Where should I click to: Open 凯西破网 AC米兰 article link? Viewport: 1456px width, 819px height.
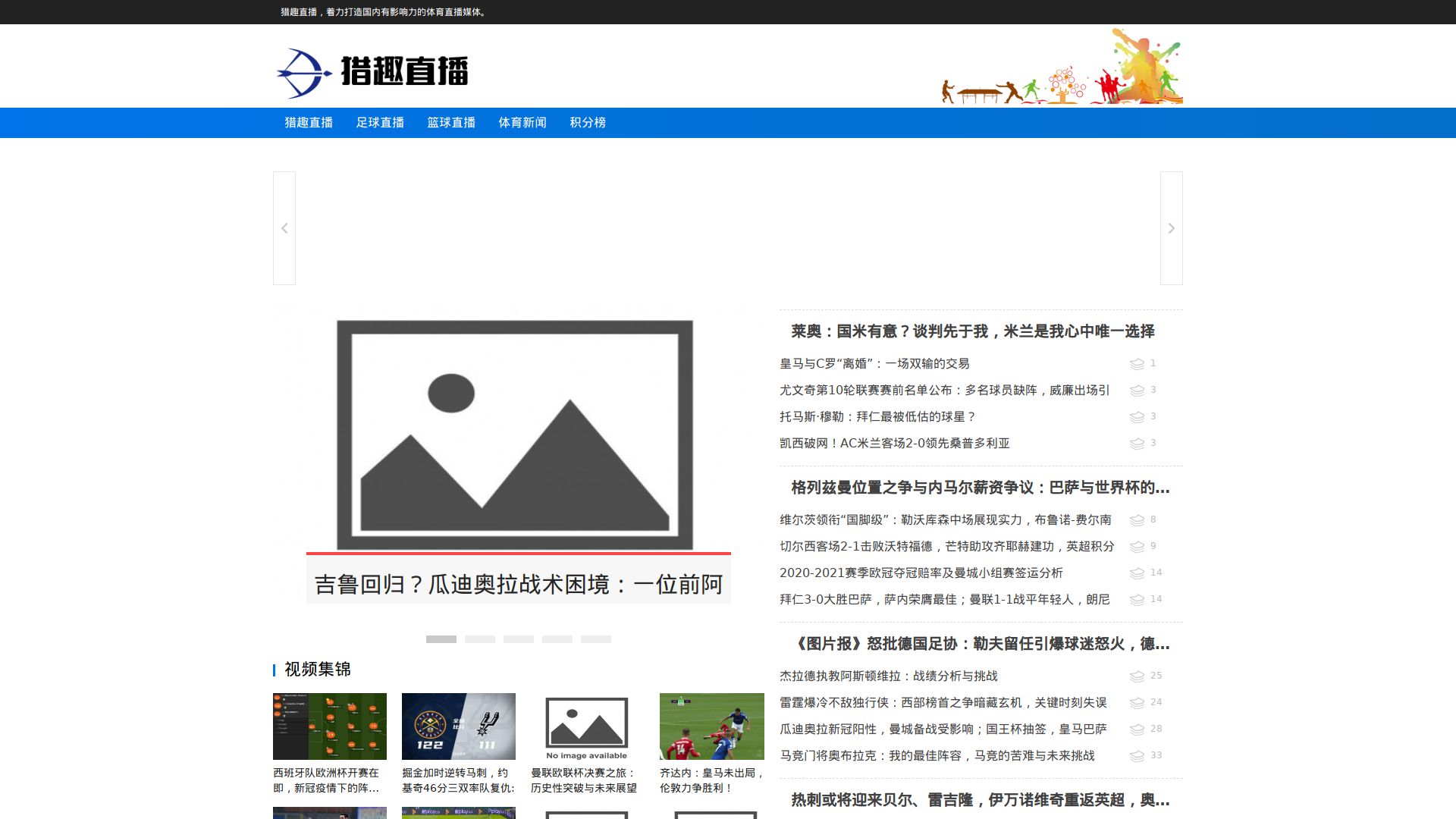(895, 444)
